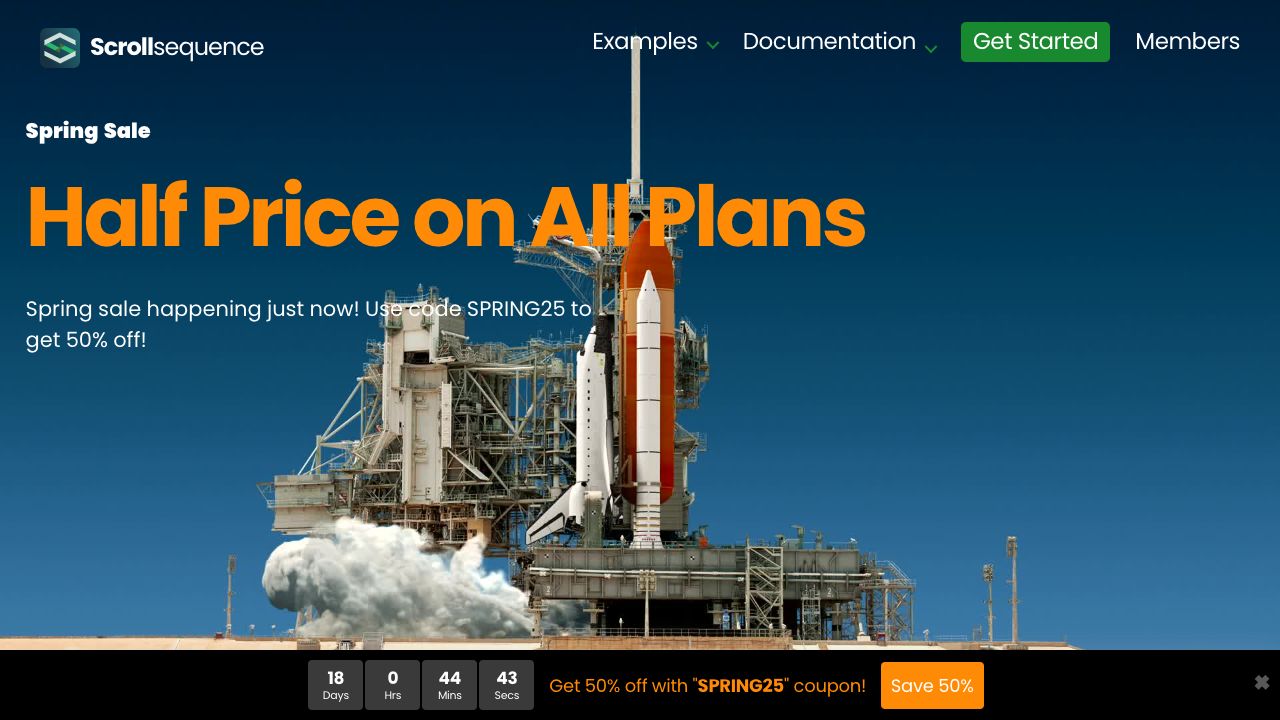Click the bold SPRING25 coupon code in banner

click(740, 686)
